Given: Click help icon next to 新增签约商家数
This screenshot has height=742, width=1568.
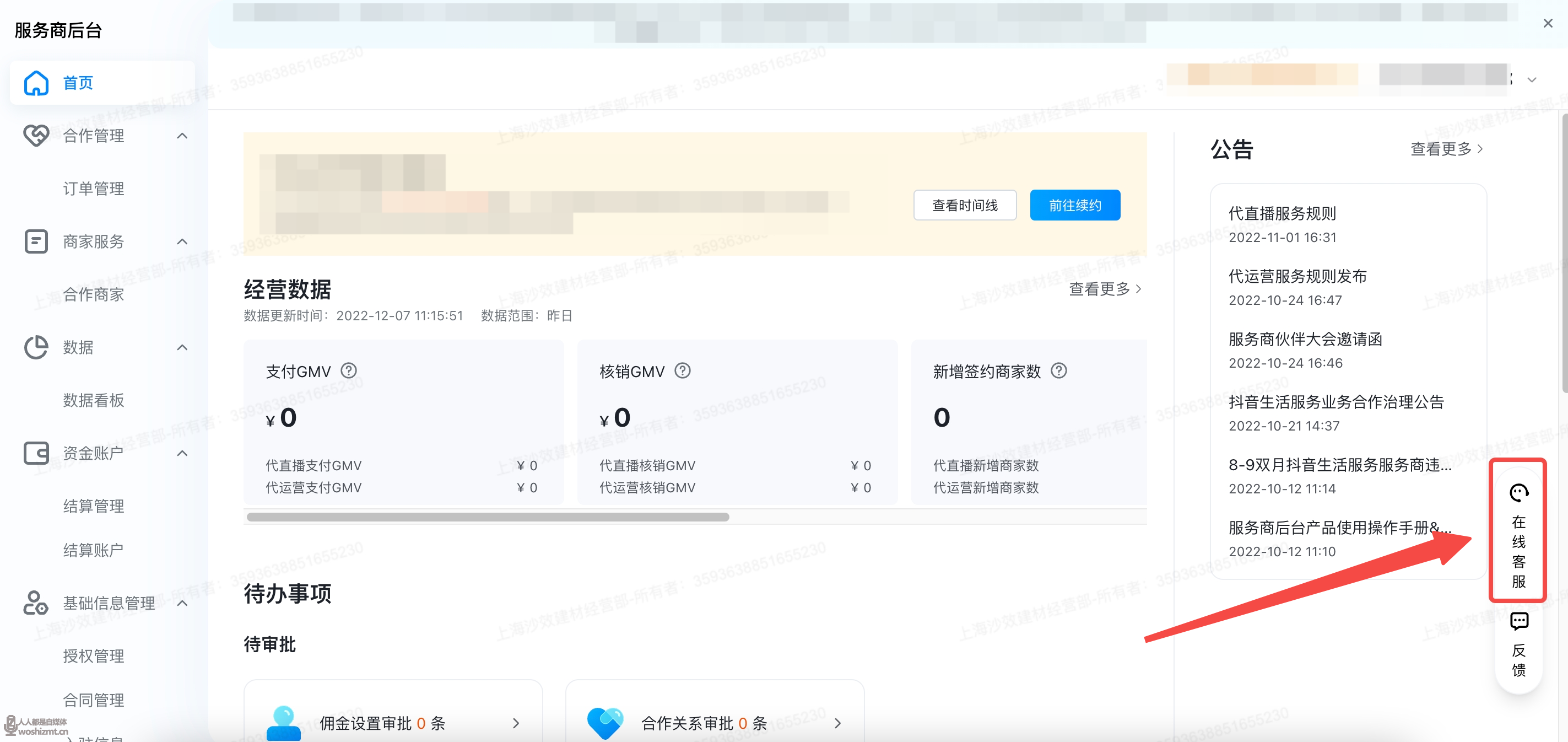Looking at the screenshot, I should coord(1058,370).
